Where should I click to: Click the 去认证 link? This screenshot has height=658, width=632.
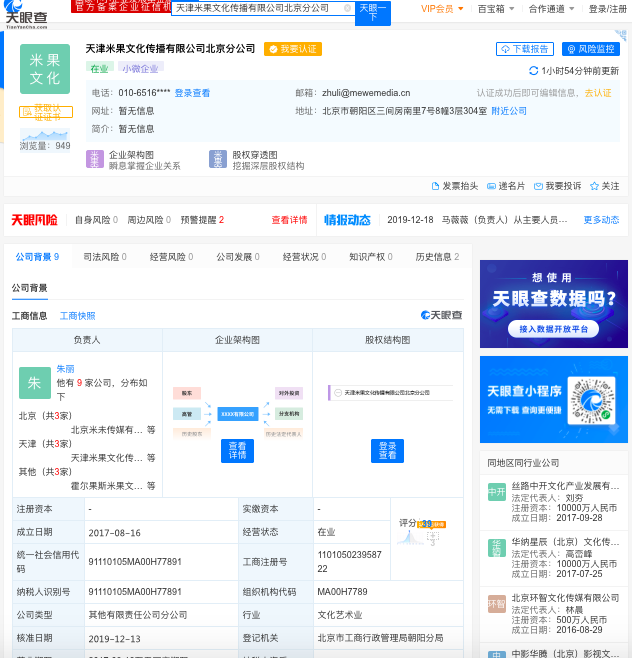tap(598, 93)
